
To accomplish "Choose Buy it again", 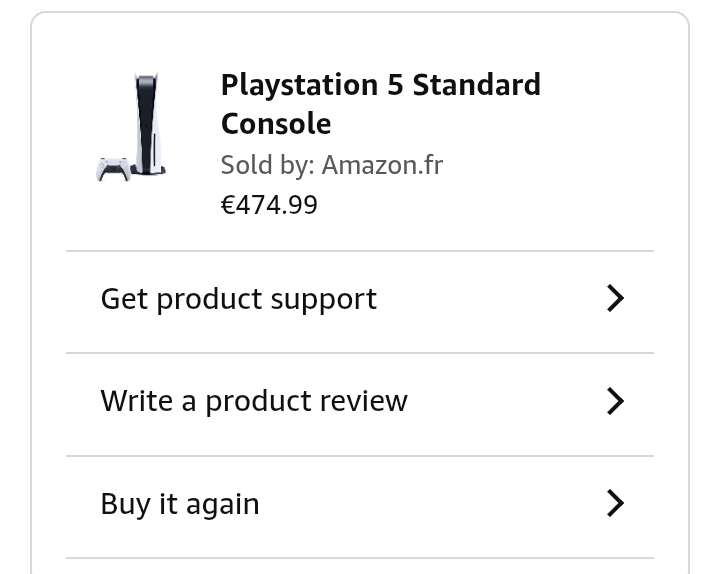I will (x=180, y=504).
